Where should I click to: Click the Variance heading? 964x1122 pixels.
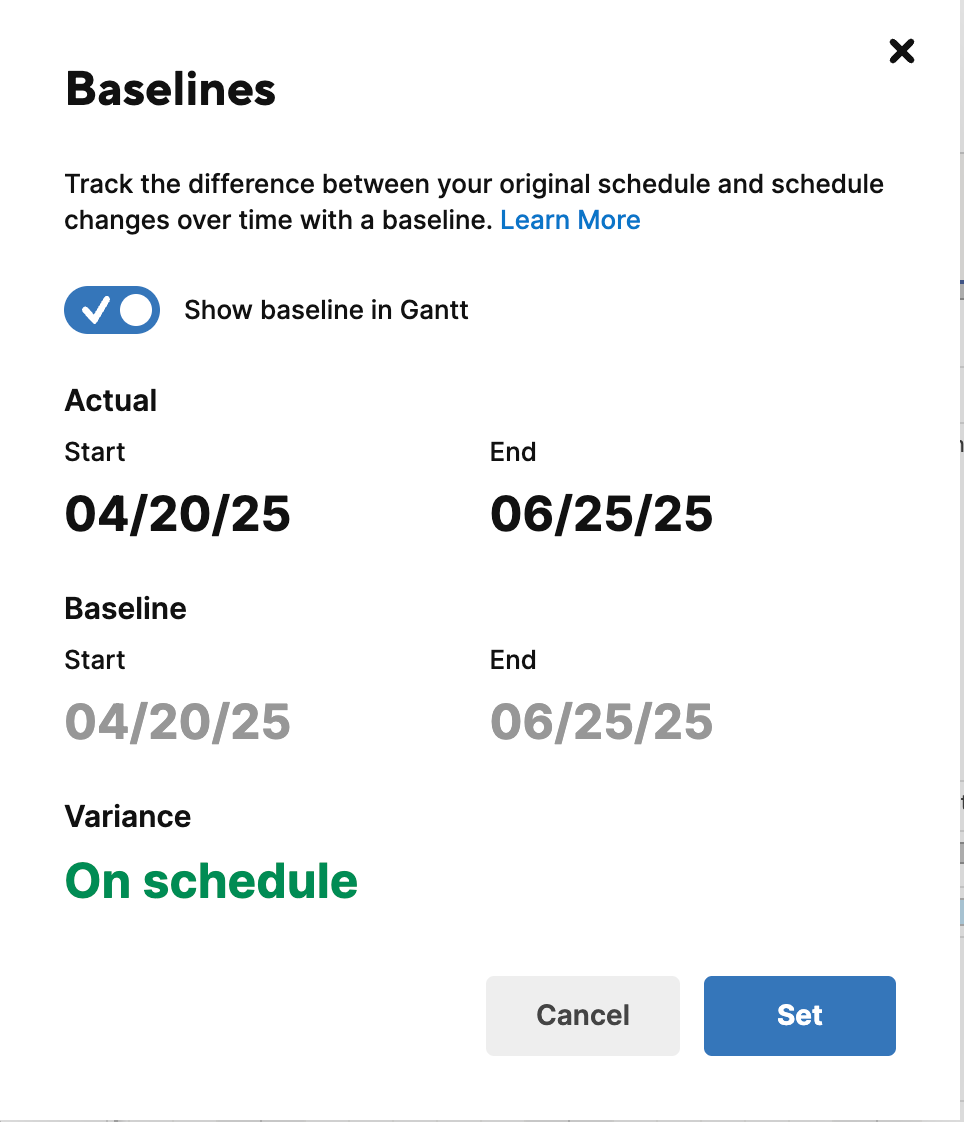[128, 817]
